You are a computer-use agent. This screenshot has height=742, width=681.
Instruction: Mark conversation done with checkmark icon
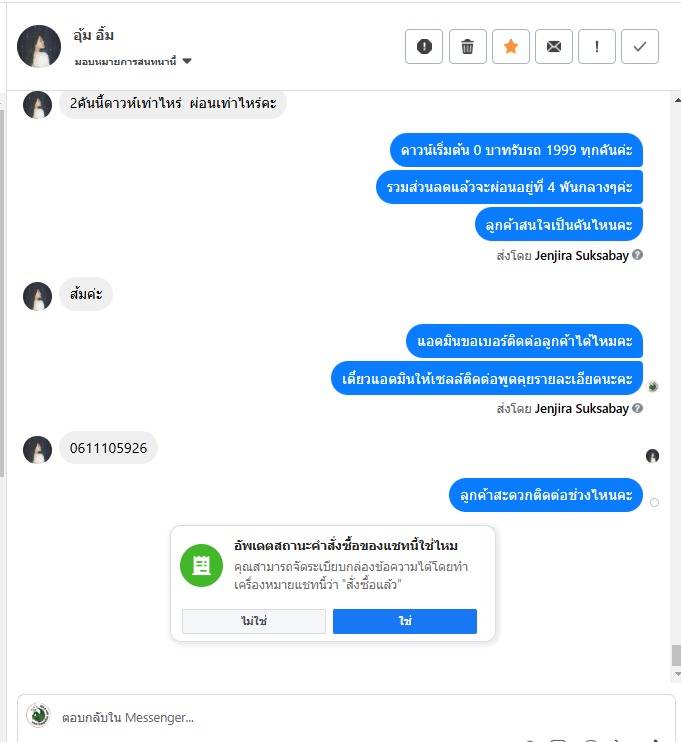[640, 46]
